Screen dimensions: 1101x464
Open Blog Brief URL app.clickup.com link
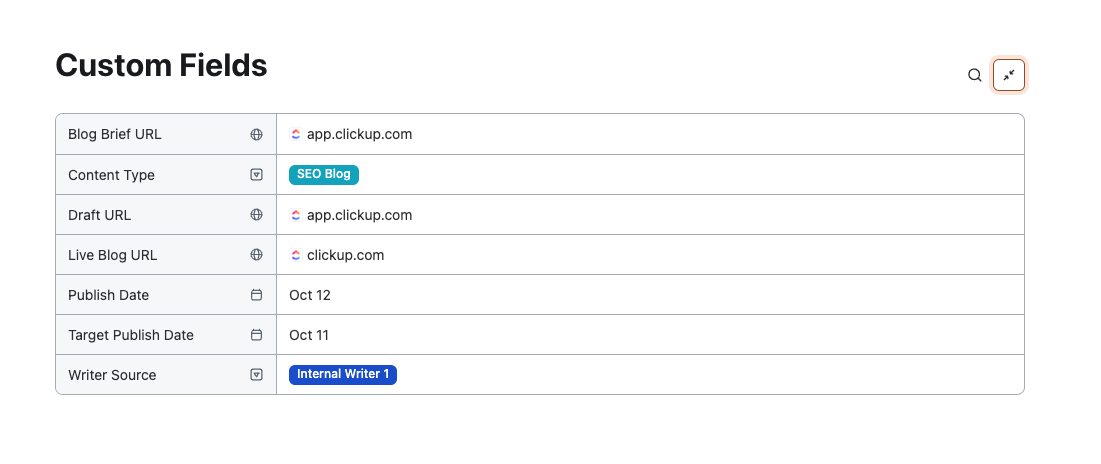pyautogui.click(x=359, y=134)
